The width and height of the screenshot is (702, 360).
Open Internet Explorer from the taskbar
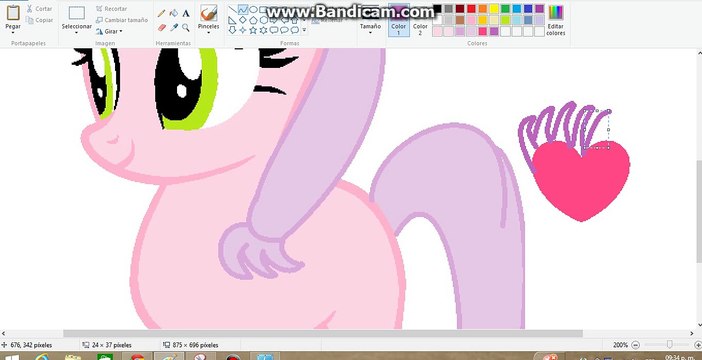[x=43, y=357]
